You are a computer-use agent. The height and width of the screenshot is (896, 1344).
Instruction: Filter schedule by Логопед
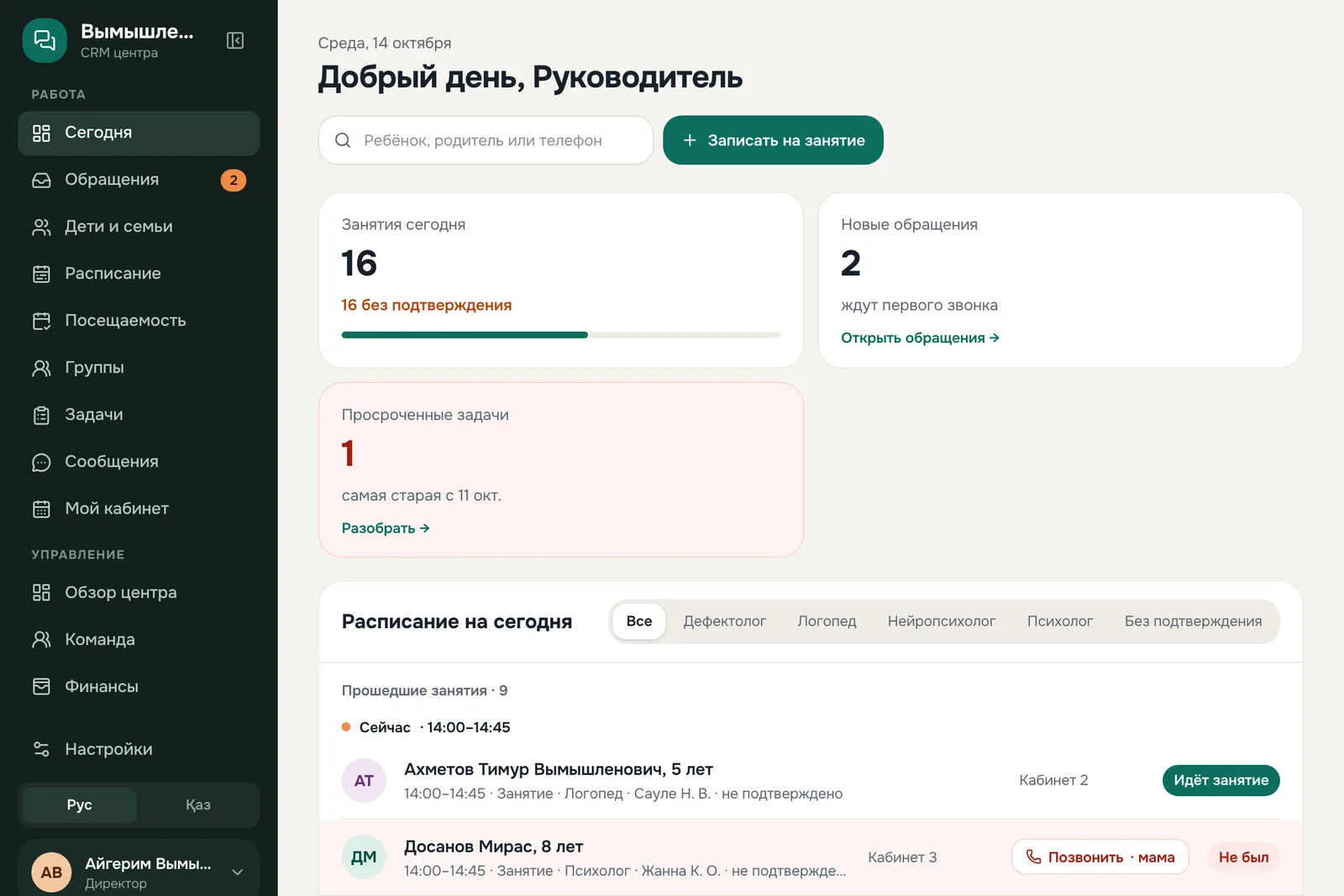pos(827,621)
